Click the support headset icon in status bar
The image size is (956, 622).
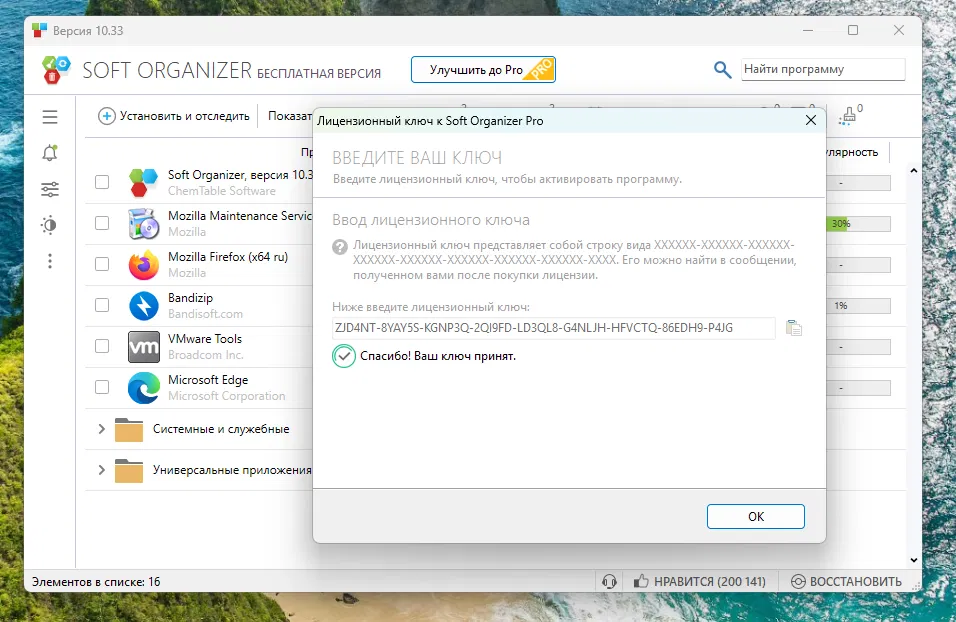tap(609, 581)
